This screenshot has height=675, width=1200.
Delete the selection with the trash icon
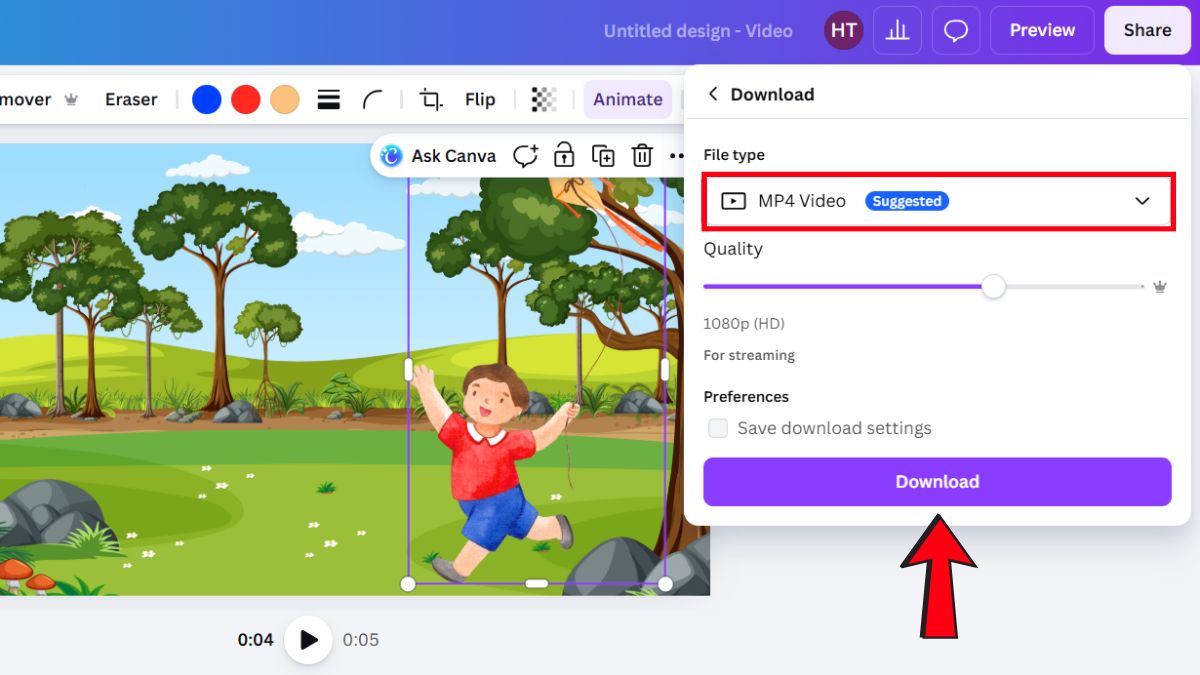click(641, 156)
